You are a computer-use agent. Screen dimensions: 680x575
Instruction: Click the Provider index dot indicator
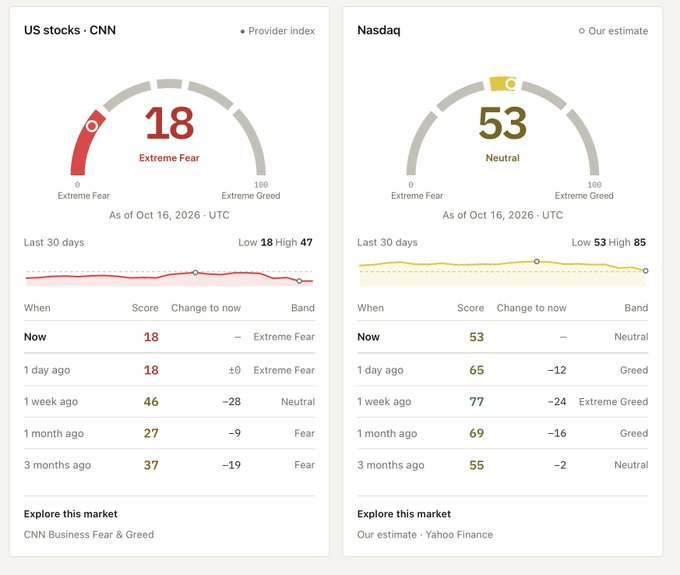[242, 31]
